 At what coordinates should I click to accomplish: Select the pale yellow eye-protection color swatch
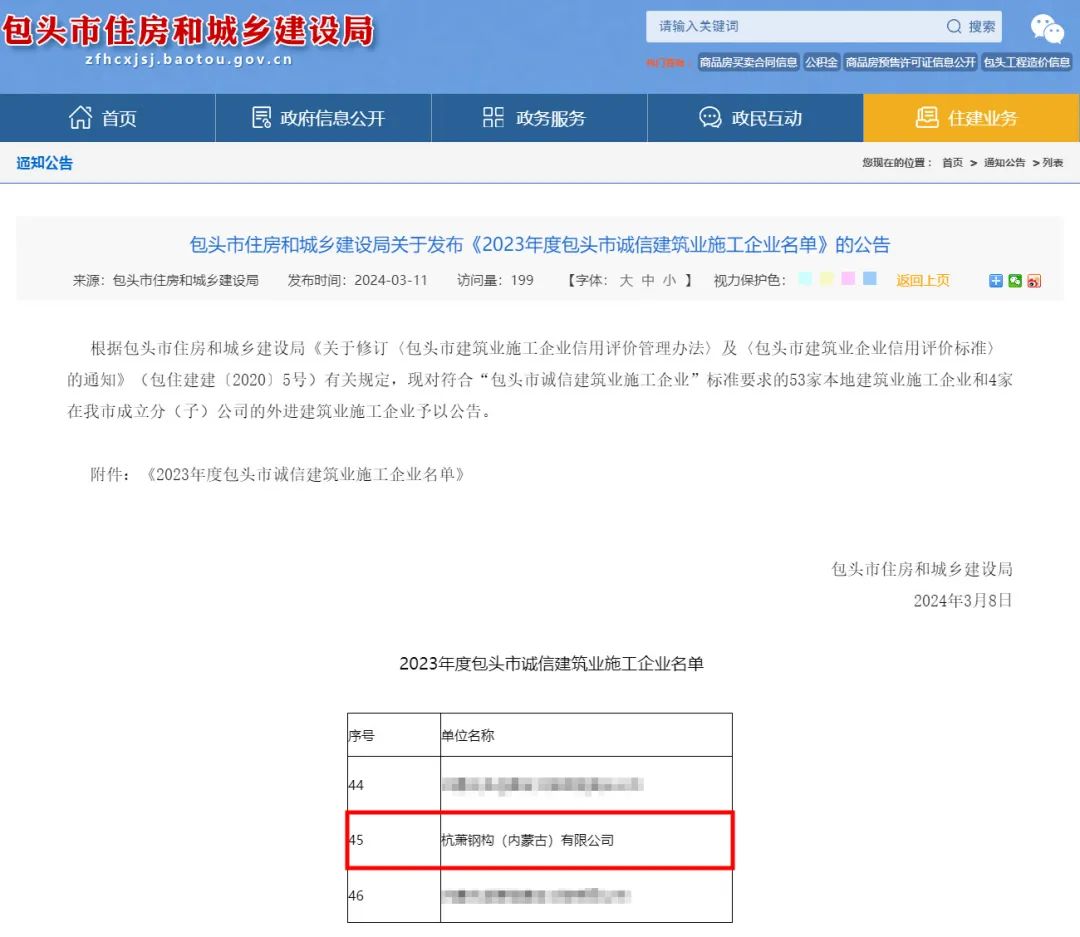point(827,279)
